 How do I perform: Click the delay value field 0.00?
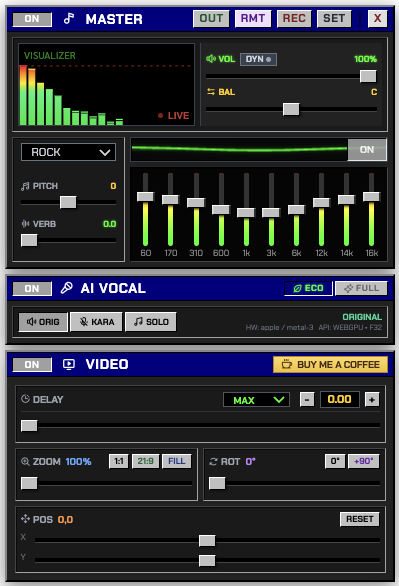tap(340, 400)
